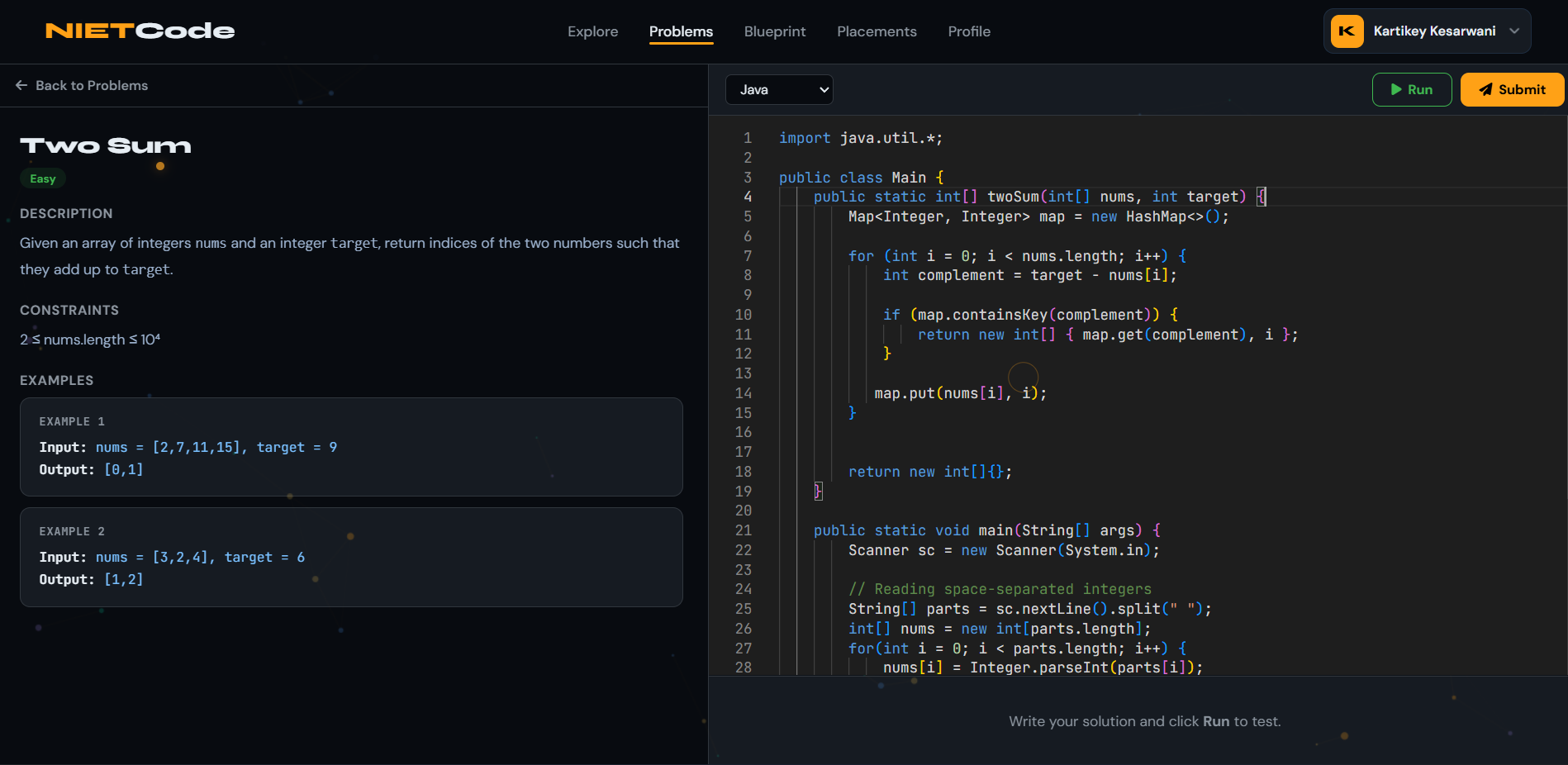Click the EXAMPLE 2 label
This screenshot has height=765, width=1568.
[x=72, y=531]
